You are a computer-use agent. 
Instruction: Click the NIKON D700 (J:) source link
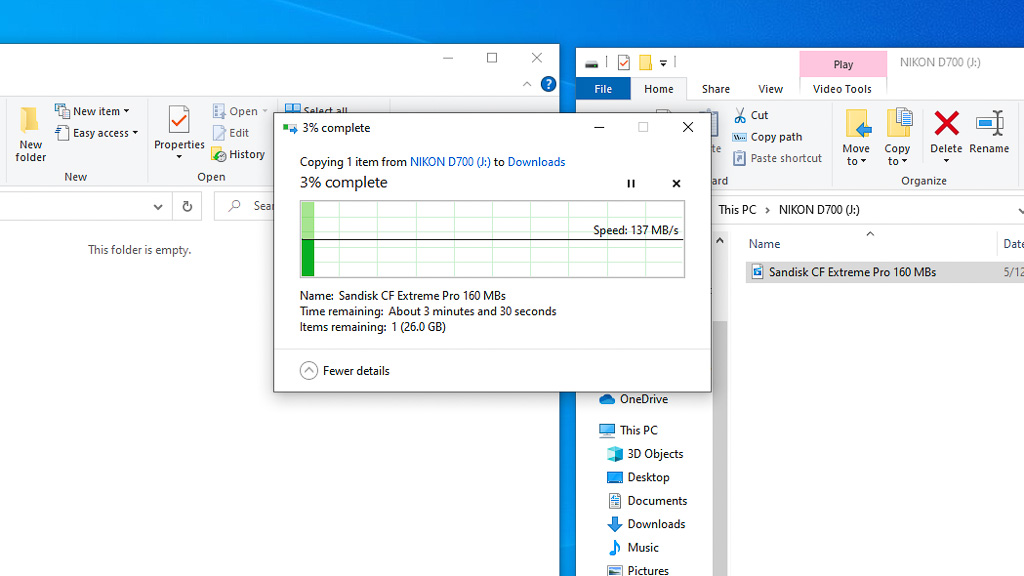450,162
